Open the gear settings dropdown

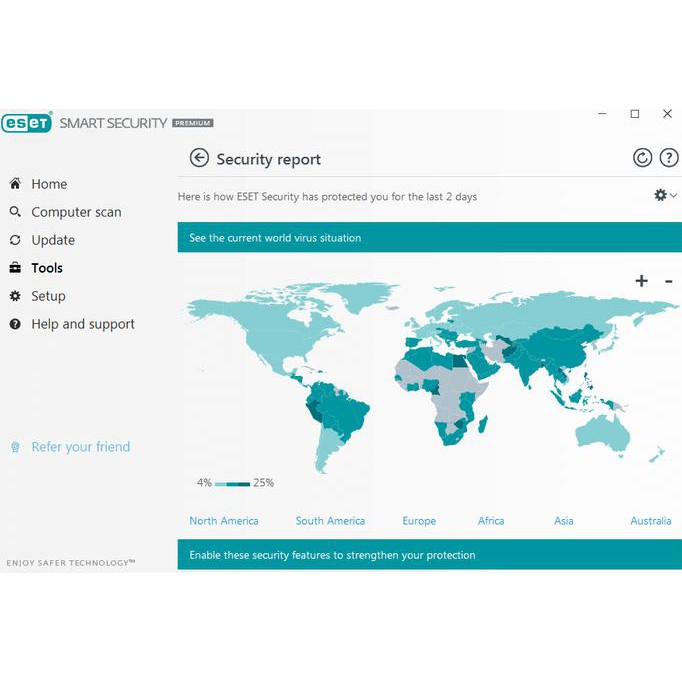(x=664, y=196)
